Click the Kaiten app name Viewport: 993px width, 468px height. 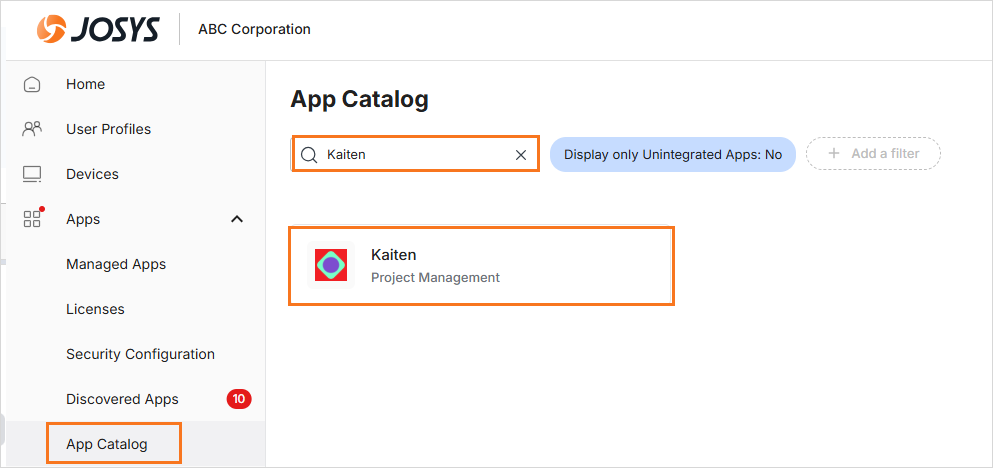pos(393,255)
